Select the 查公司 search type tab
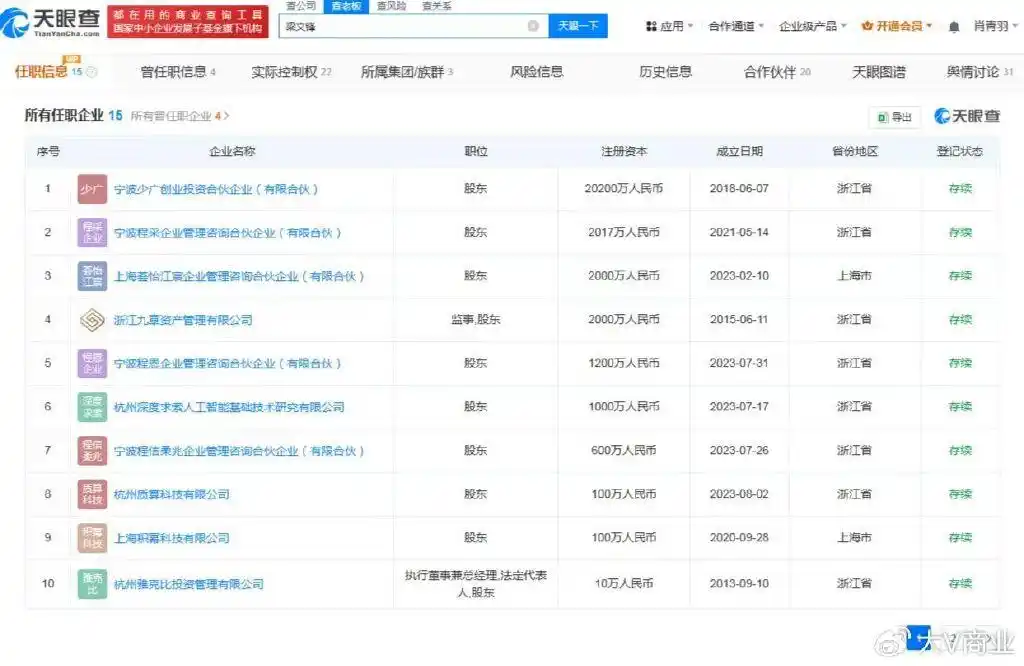 301,6
